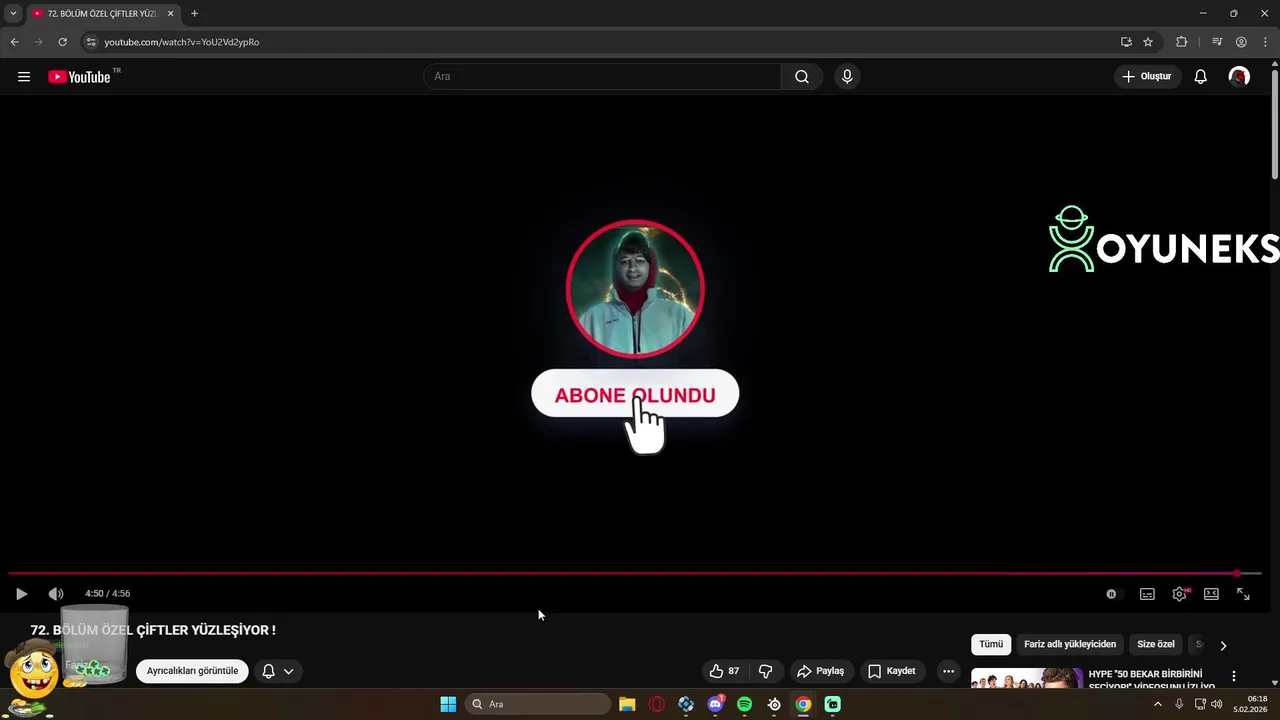This screenshot has height=720, width=1280.
Task: Share the video via Paylaş
Action: (820, 671)
